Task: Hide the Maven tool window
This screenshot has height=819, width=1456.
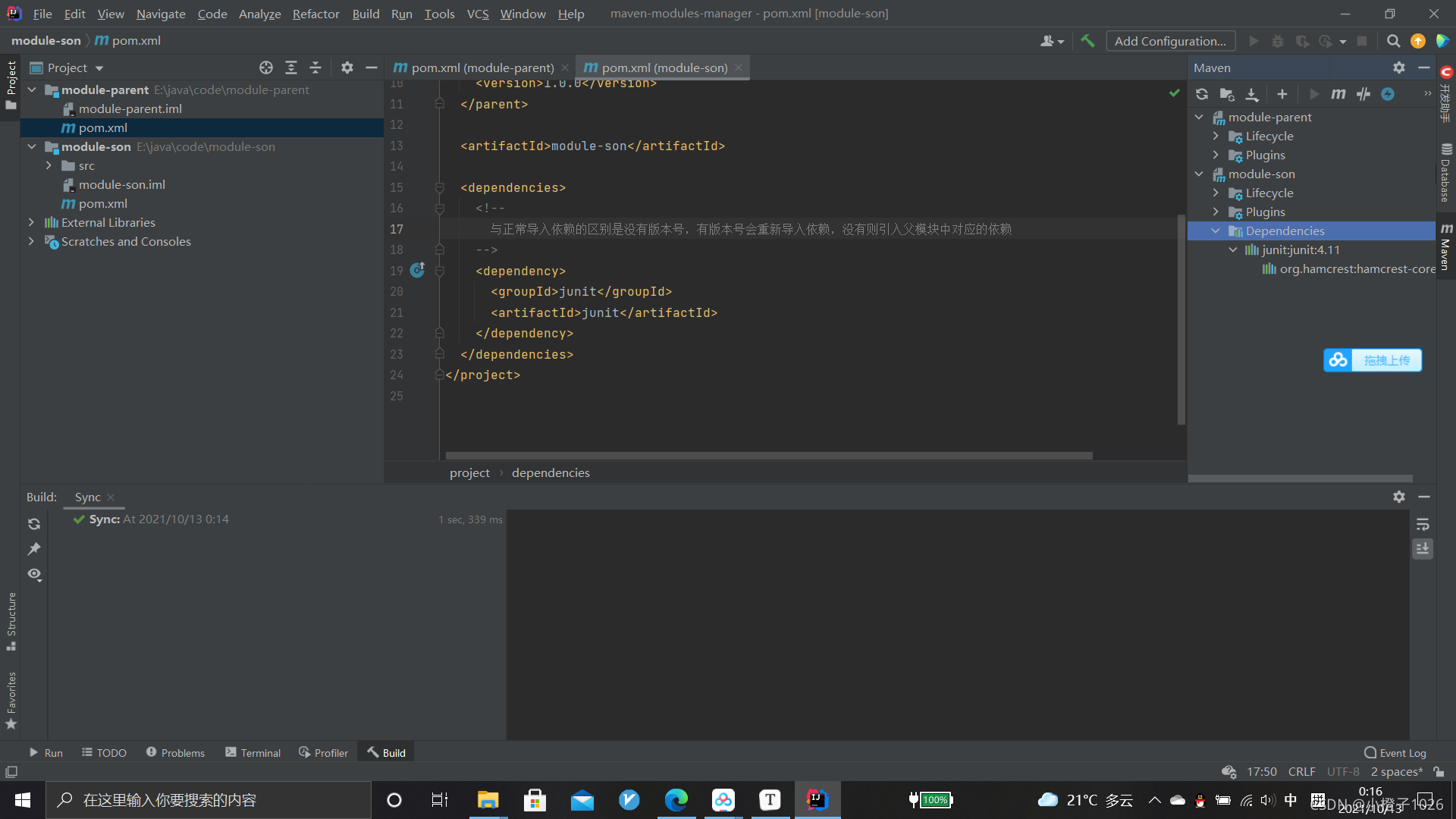Action: (x=1424, y=67)
